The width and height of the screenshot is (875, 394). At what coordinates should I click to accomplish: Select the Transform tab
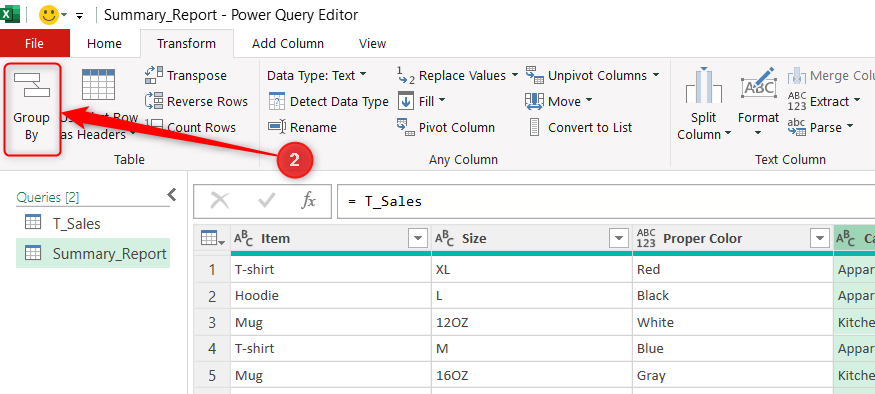[x=186, y=44]
